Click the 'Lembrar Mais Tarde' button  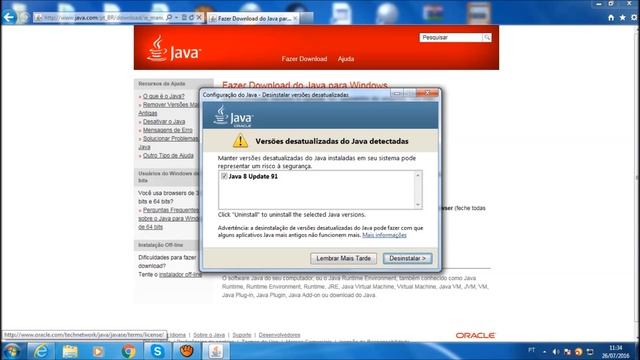(343, 258)
